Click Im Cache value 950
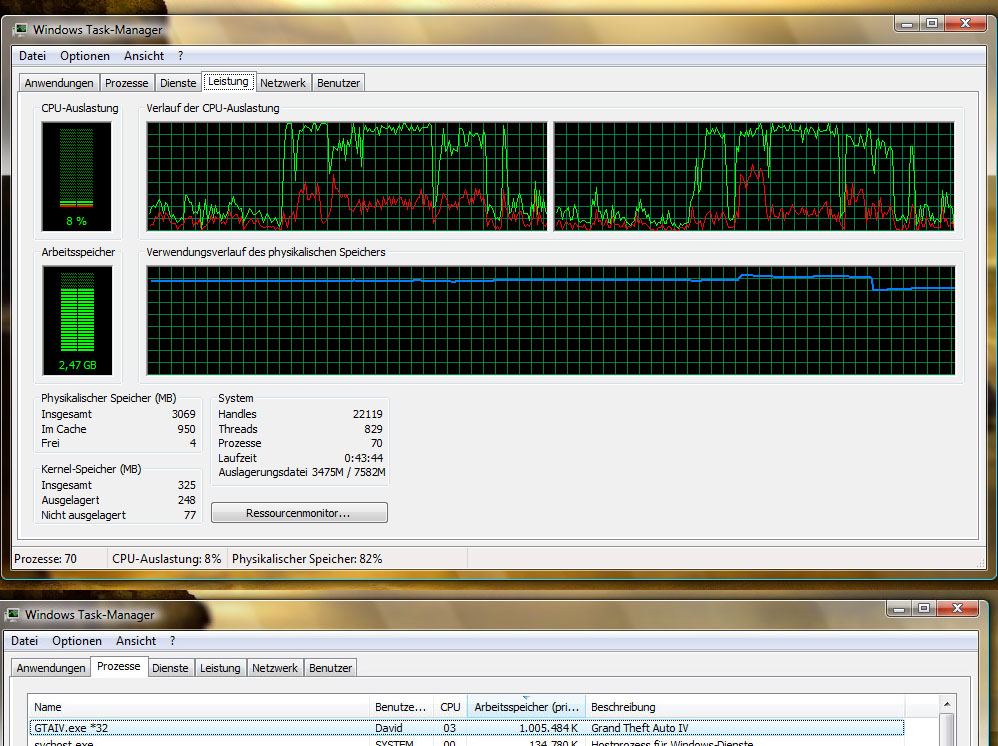 (x=186, y=429)
